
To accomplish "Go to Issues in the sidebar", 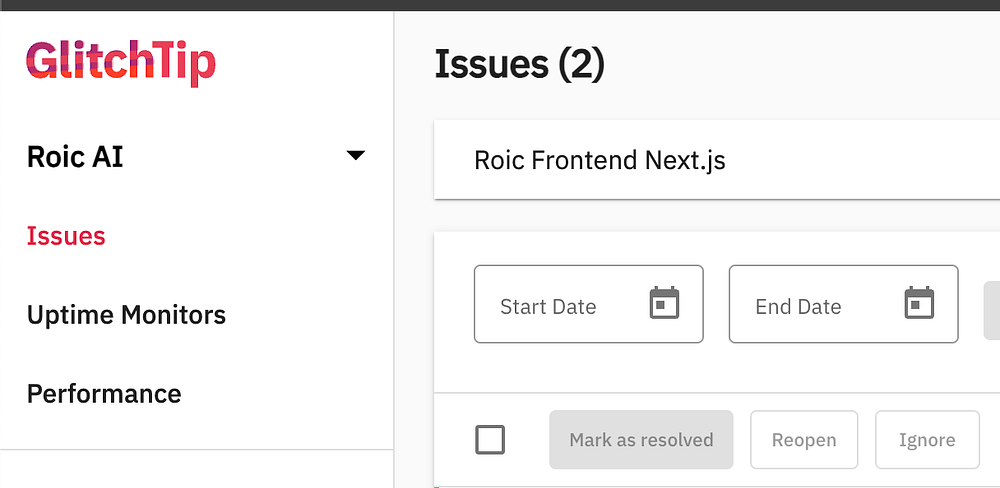I will (66, 236).
